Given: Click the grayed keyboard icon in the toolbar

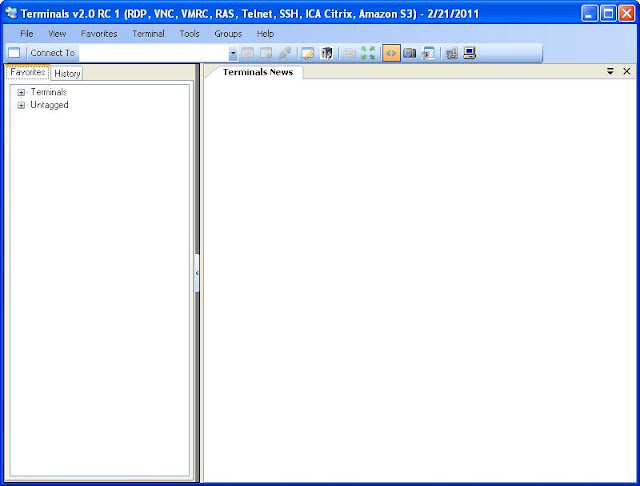Looking at the screenshot, I should pos(349,53).
